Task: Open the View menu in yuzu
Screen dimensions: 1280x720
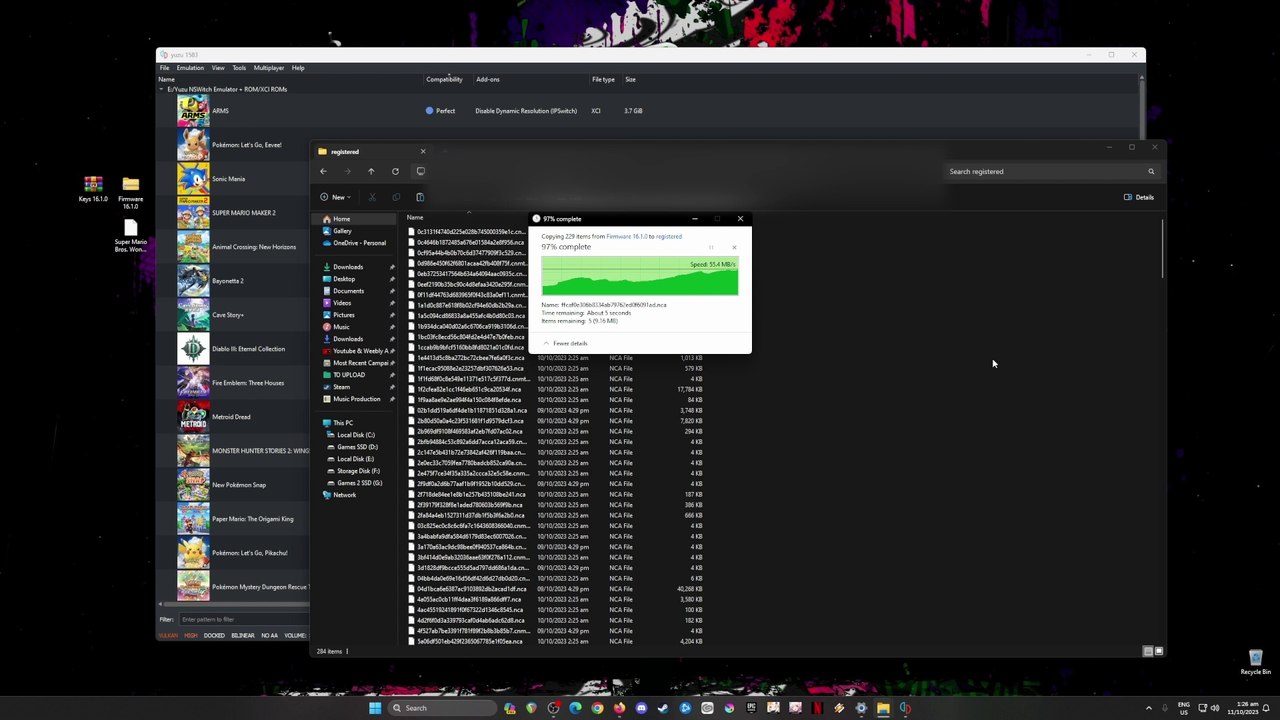Action: click(218, 68)
